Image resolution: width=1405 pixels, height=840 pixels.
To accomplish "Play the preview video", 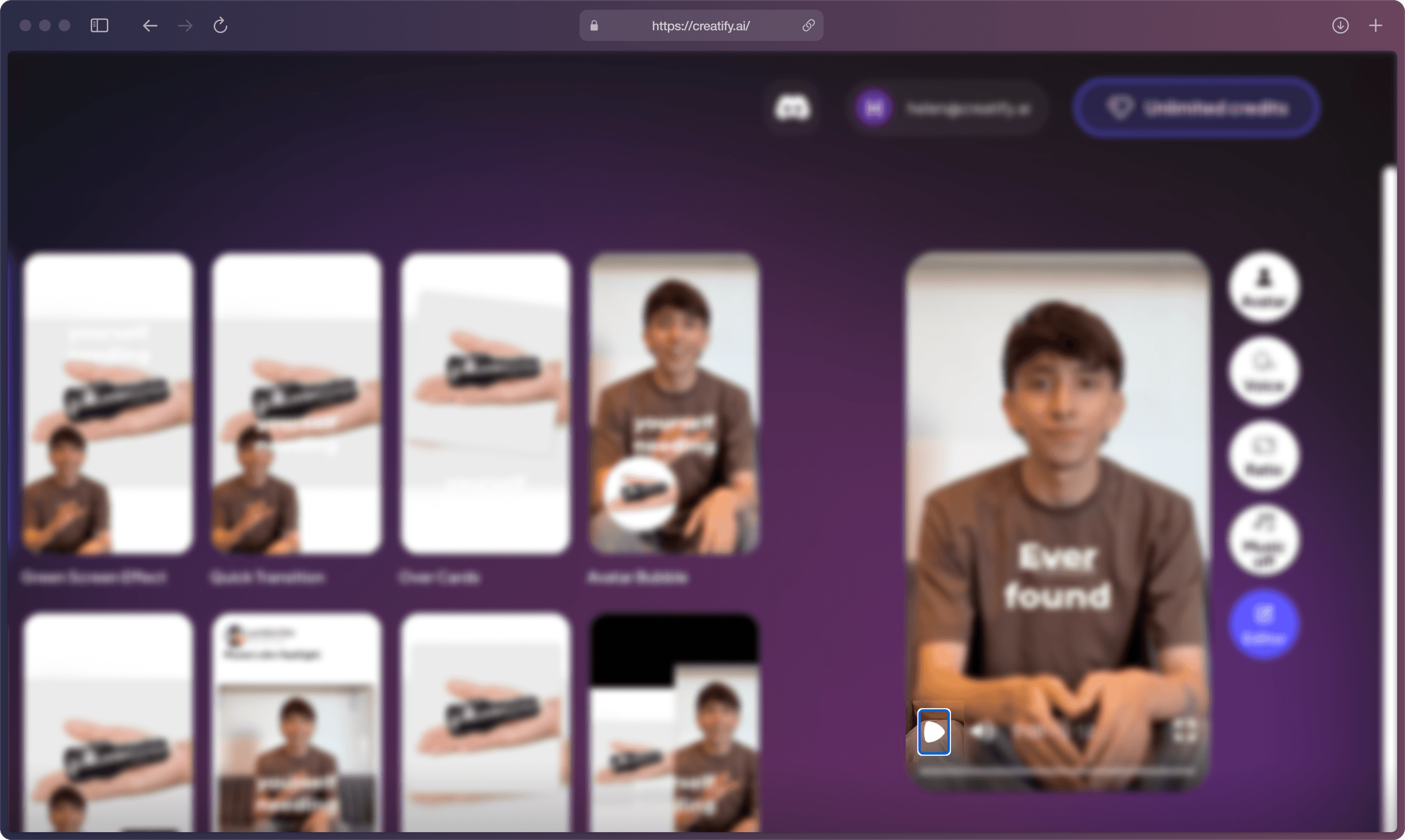I will (x=933, y=731).
